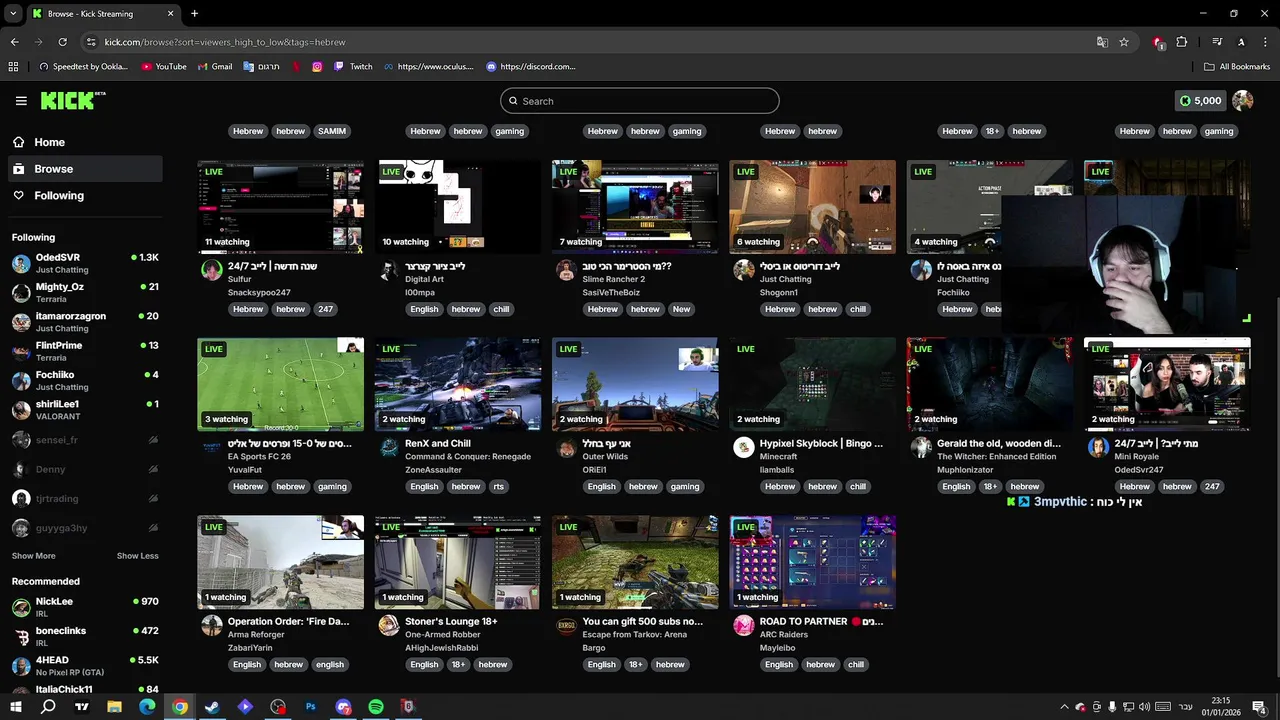Screen dimensions: 1280x720
Task: Open 4HEAD in Recommended list
Action: pyautogui.click(x=85, y=666)
